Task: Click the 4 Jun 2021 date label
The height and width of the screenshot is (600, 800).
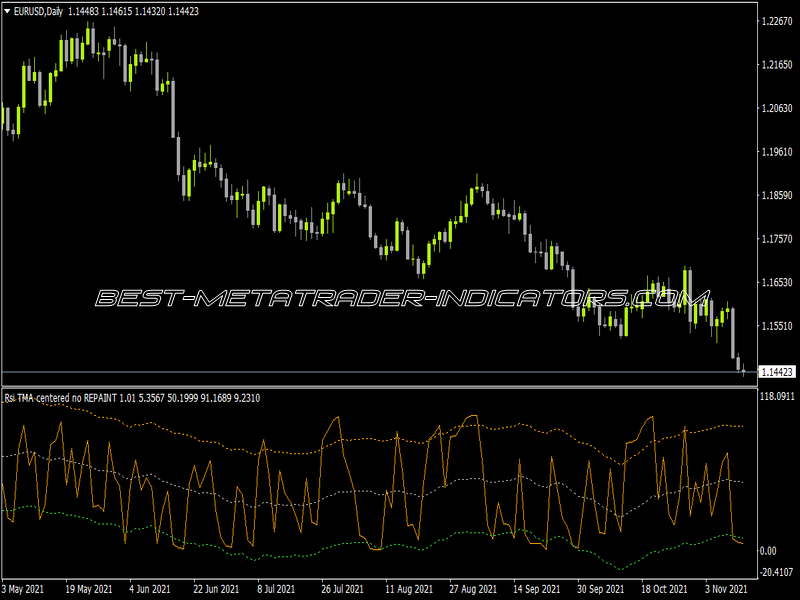Action: coord(149,589)
